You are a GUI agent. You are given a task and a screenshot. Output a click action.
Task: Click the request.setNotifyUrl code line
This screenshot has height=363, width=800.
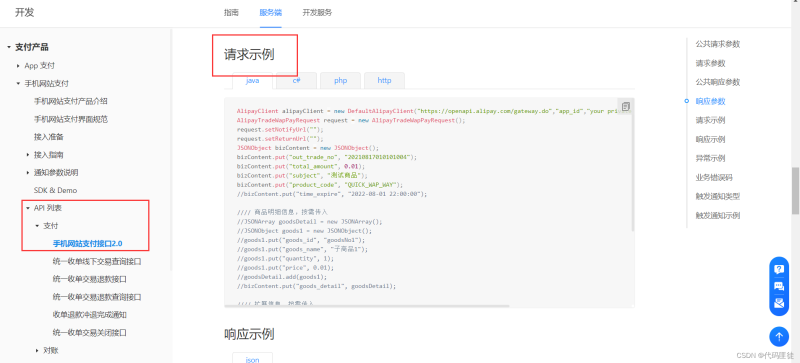pyautogui.click(x=281, y=130)
